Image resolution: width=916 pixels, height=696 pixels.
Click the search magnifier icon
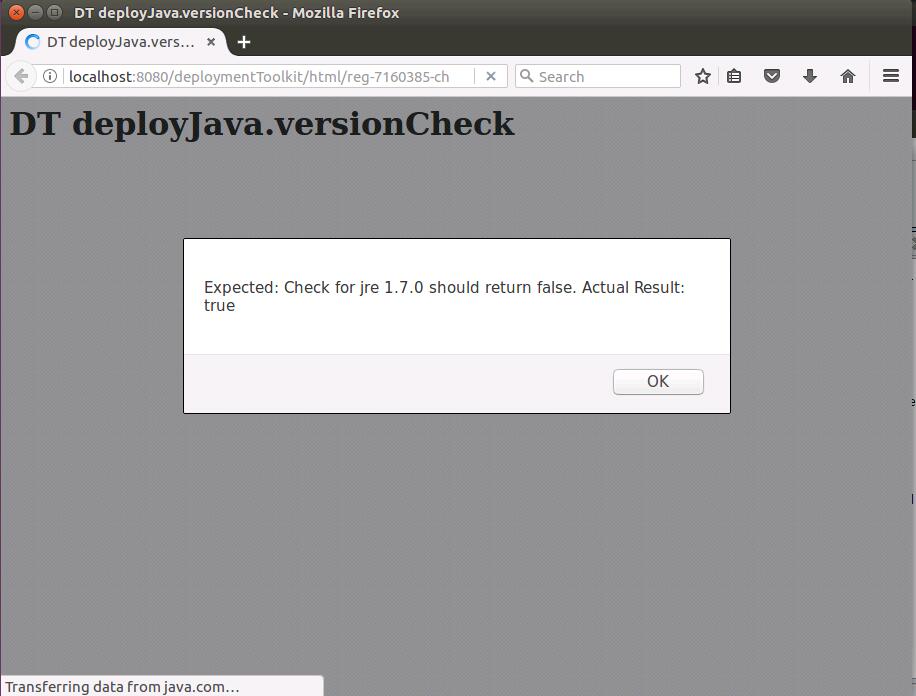526,76
